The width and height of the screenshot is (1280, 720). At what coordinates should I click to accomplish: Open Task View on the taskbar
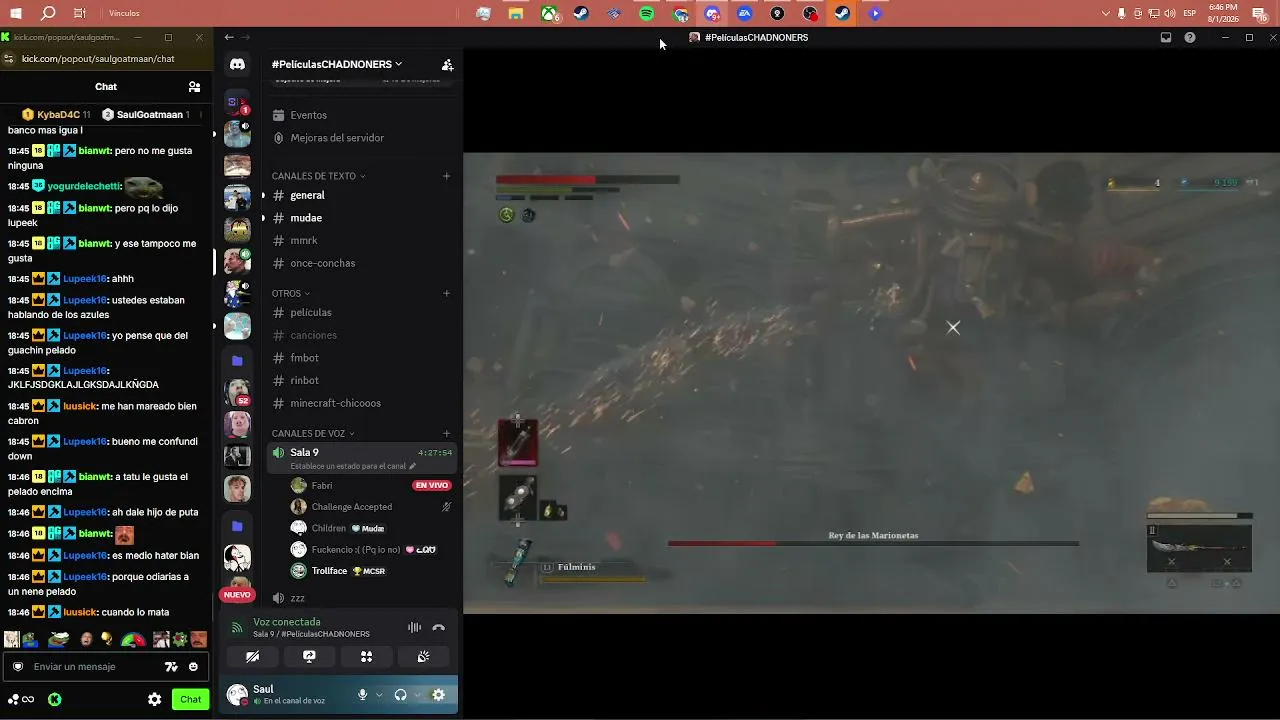tap(80, 14)
